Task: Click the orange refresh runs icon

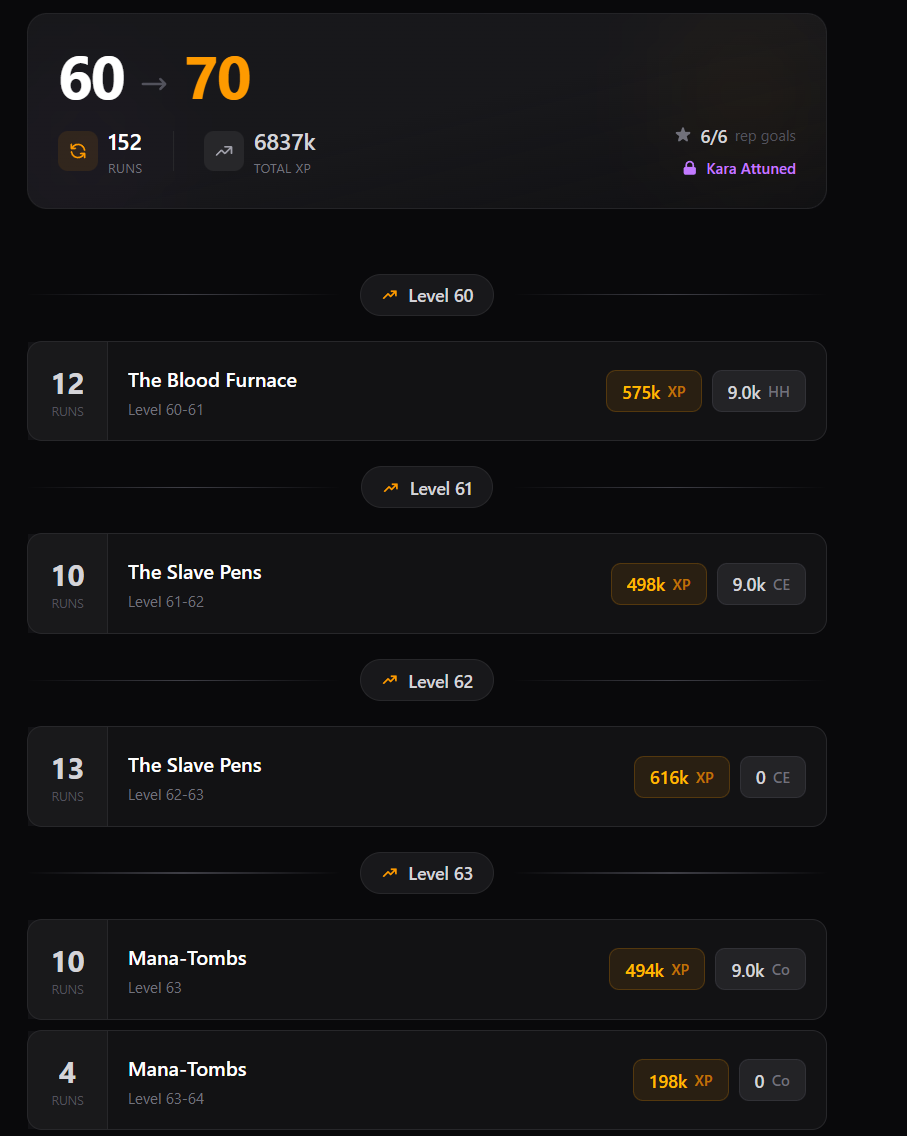Action: coord(78,151)
